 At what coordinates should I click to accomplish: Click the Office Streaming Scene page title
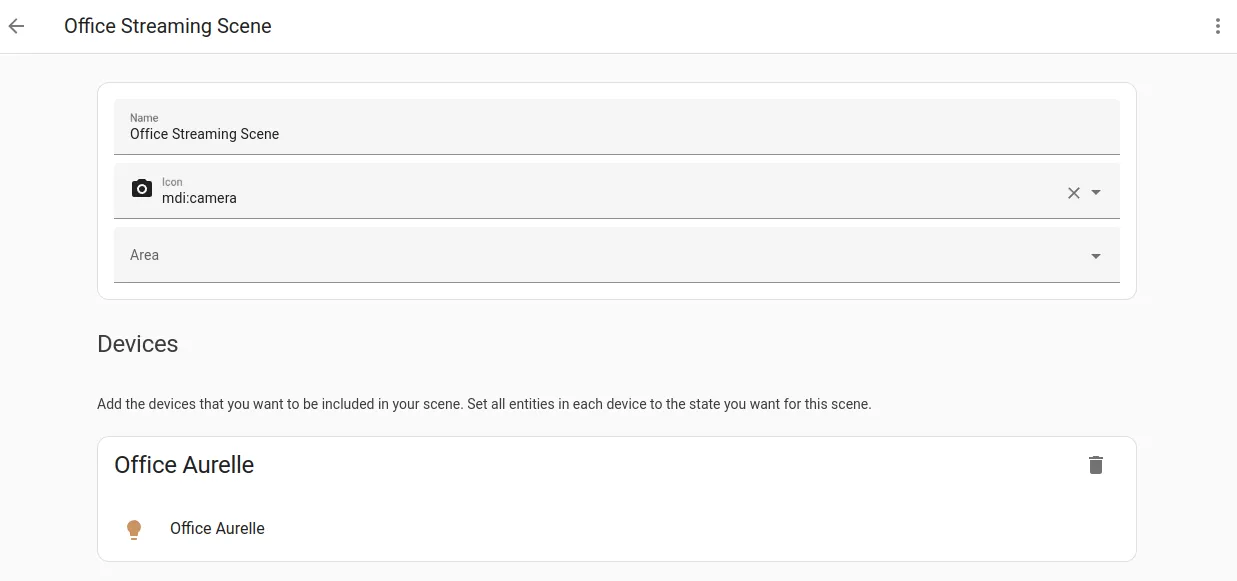[168, 27]
